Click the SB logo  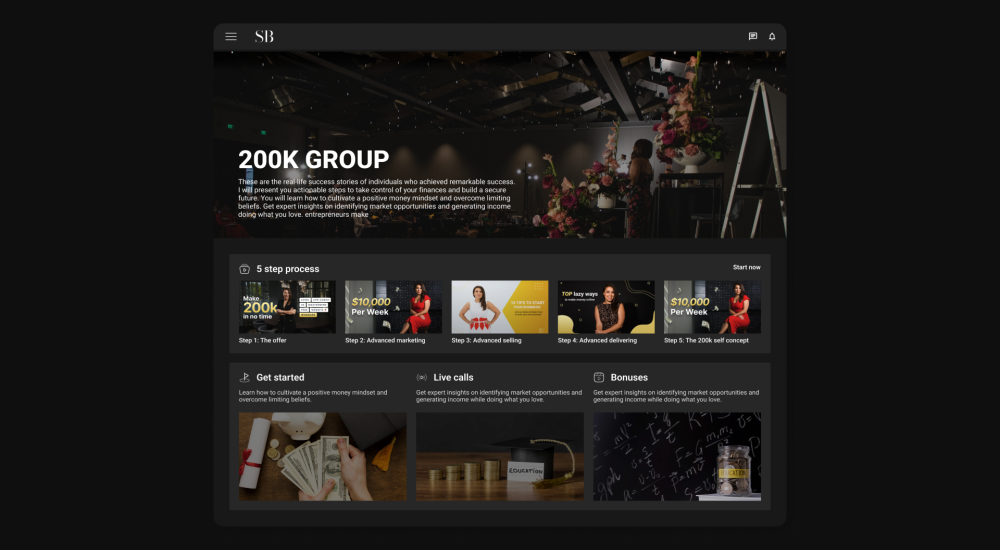264,36
